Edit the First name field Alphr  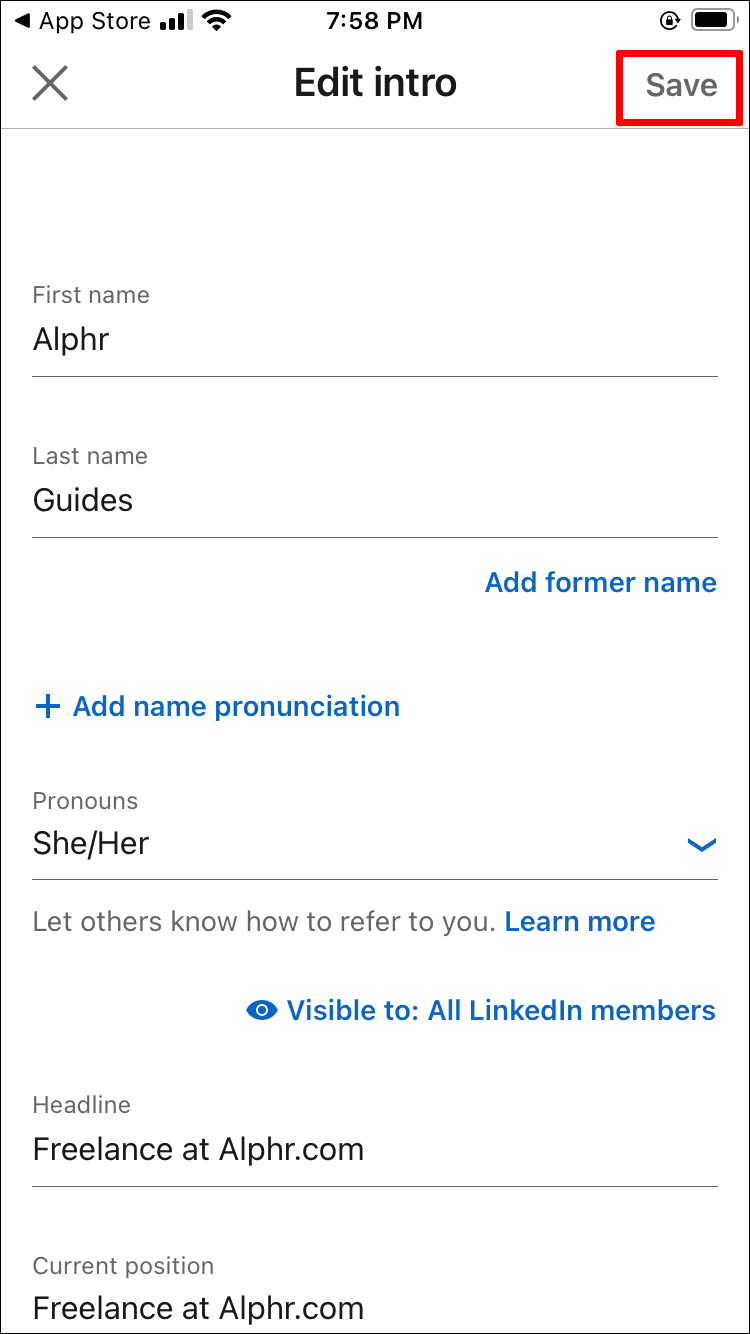pos(374,340)
